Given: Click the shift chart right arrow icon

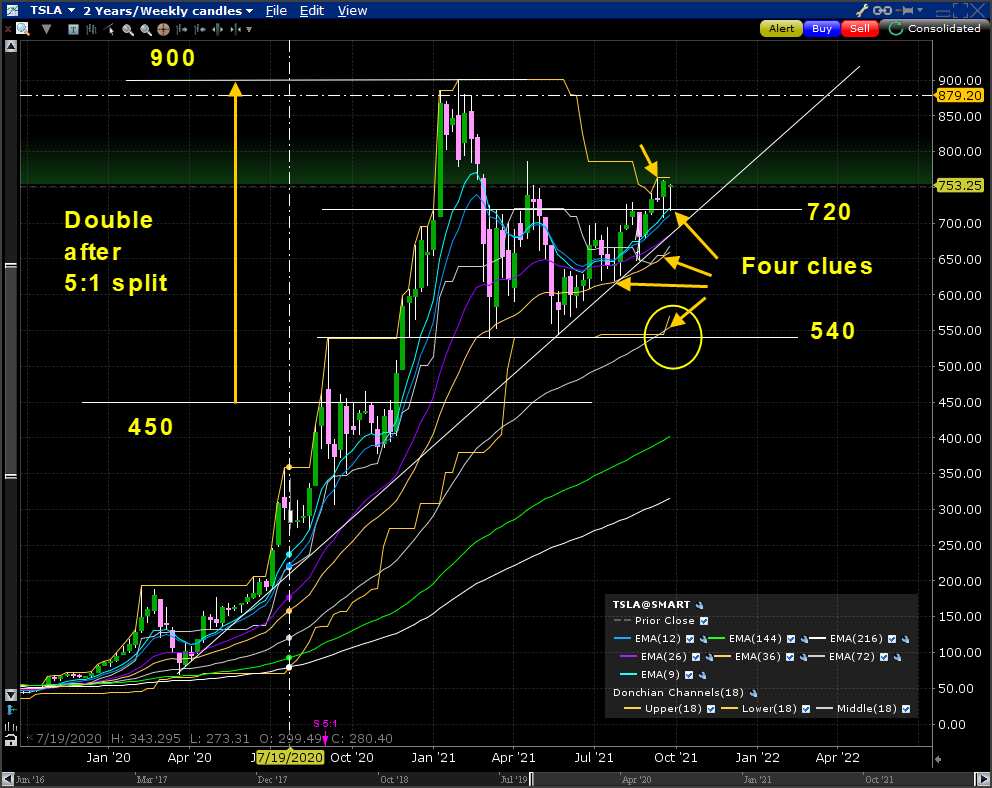Looking at the screenshot, I should coord(182,29).
